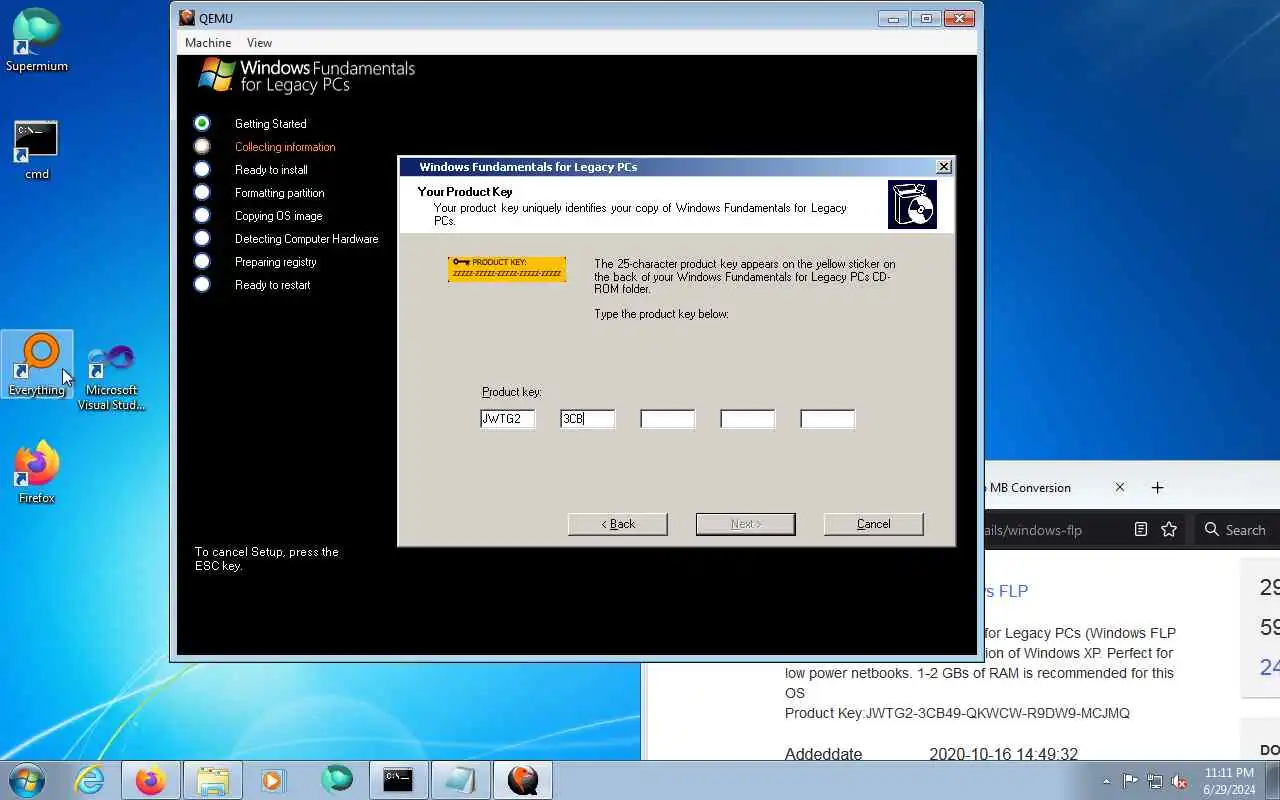1280x800 pixels.
Task: Select the Everything desktop icon
Action: [x=37, y=365]
